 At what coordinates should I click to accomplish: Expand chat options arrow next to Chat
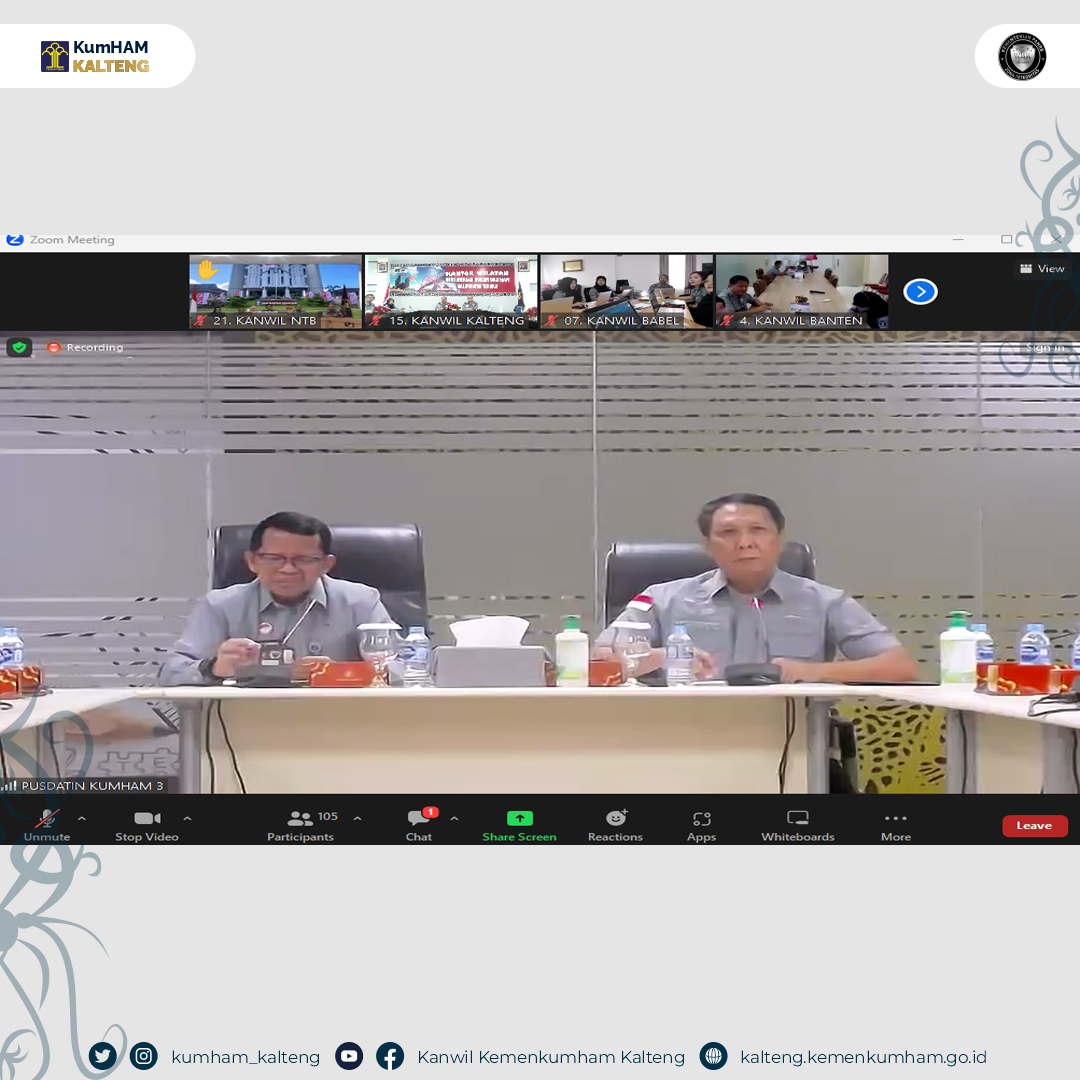[454, 818]
